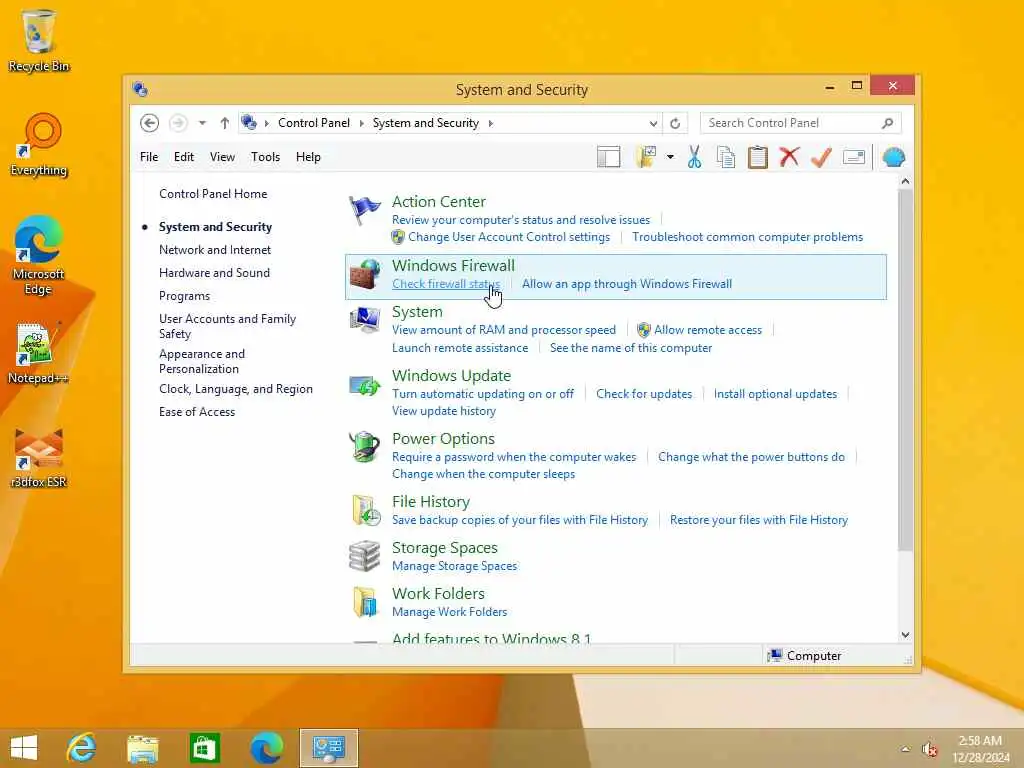This screenshot has height=768, width=1024.
Task: Open Ease of Access category
Action: [x=197, y=412]
